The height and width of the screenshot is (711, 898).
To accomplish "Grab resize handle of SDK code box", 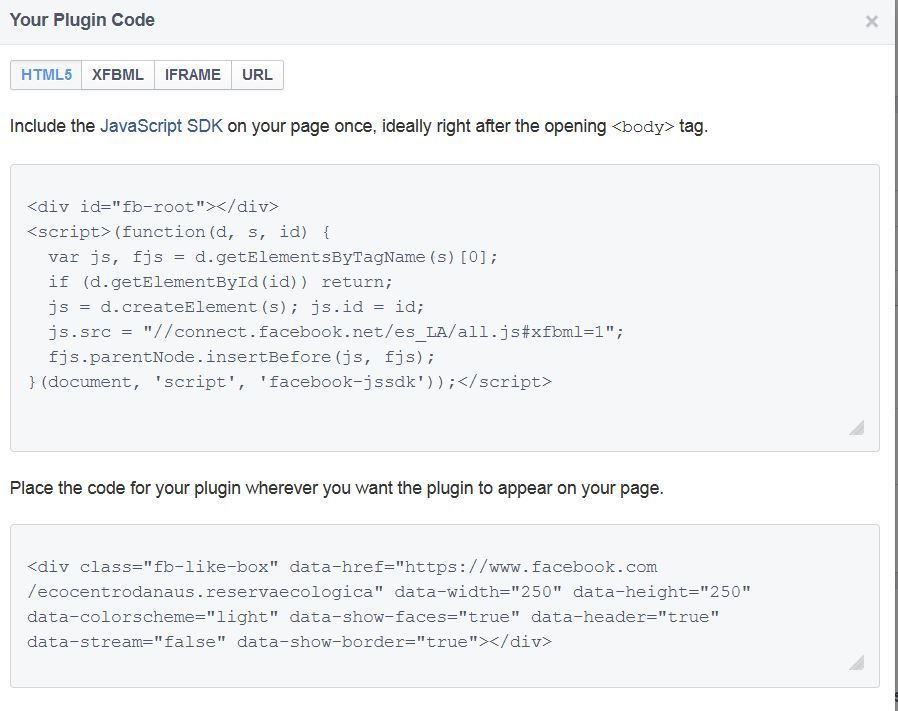I will pos(856,427).
